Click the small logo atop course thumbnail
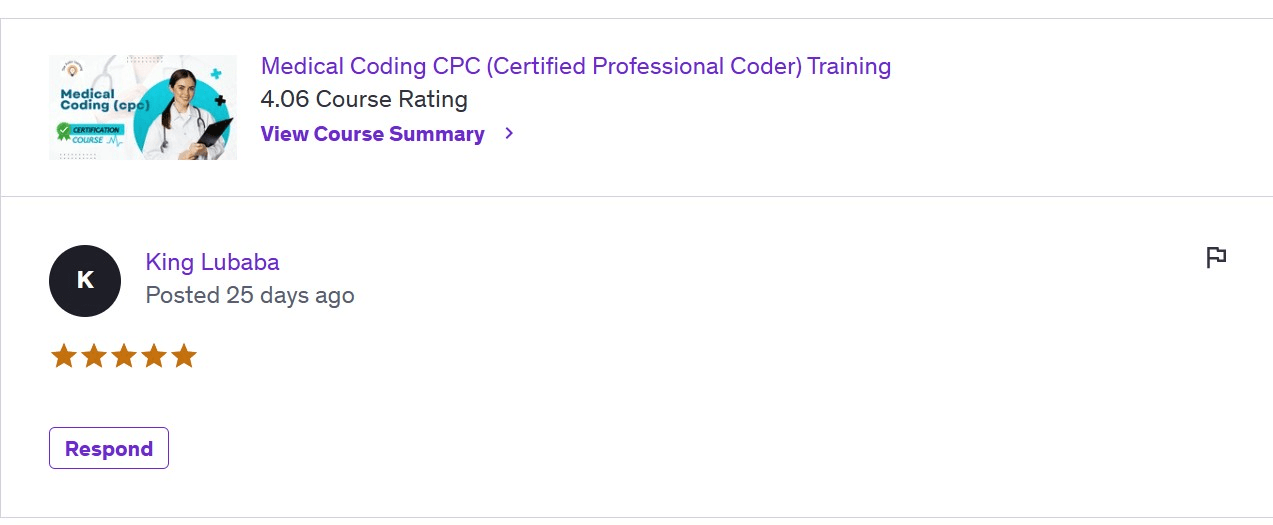This screenshot has width=1273, height=525. [x=73, y=69]
